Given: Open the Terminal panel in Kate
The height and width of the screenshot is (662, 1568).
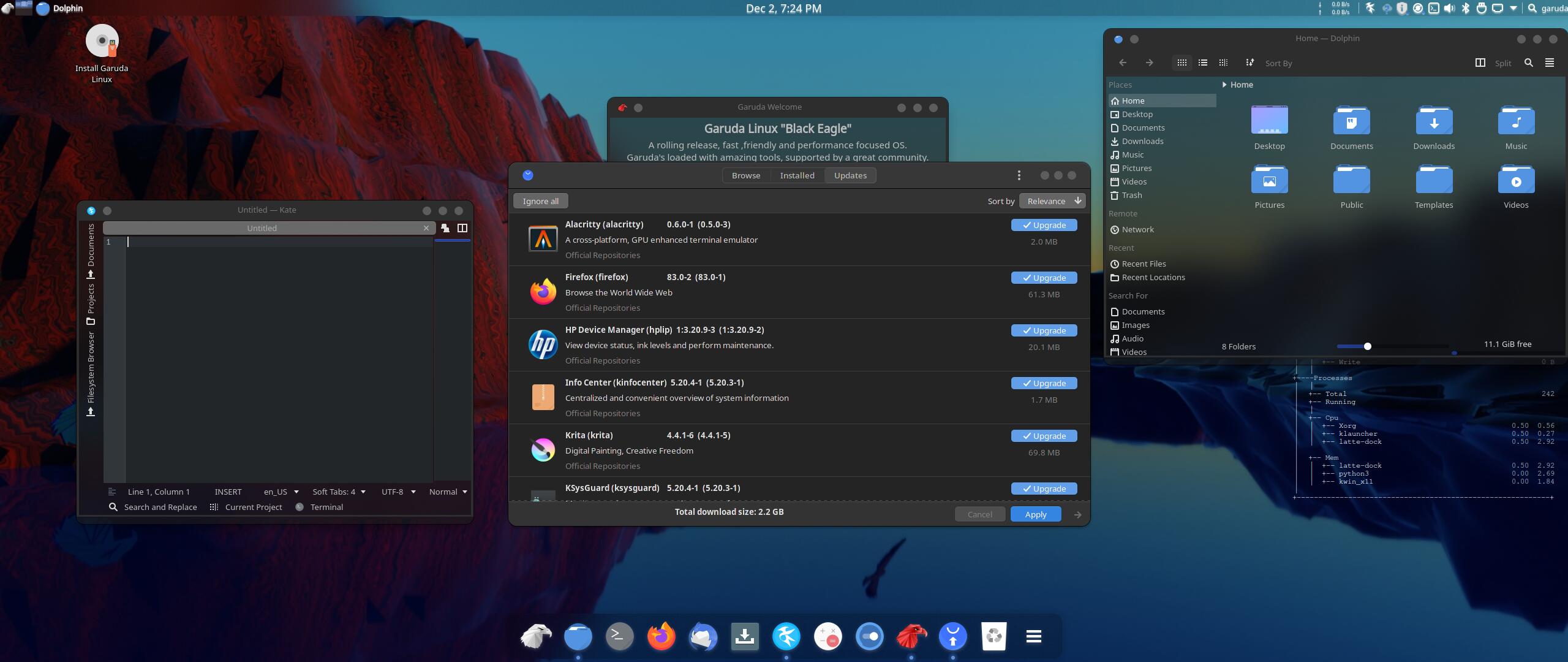Looking at the screenshot, I should tap(320, 507).
